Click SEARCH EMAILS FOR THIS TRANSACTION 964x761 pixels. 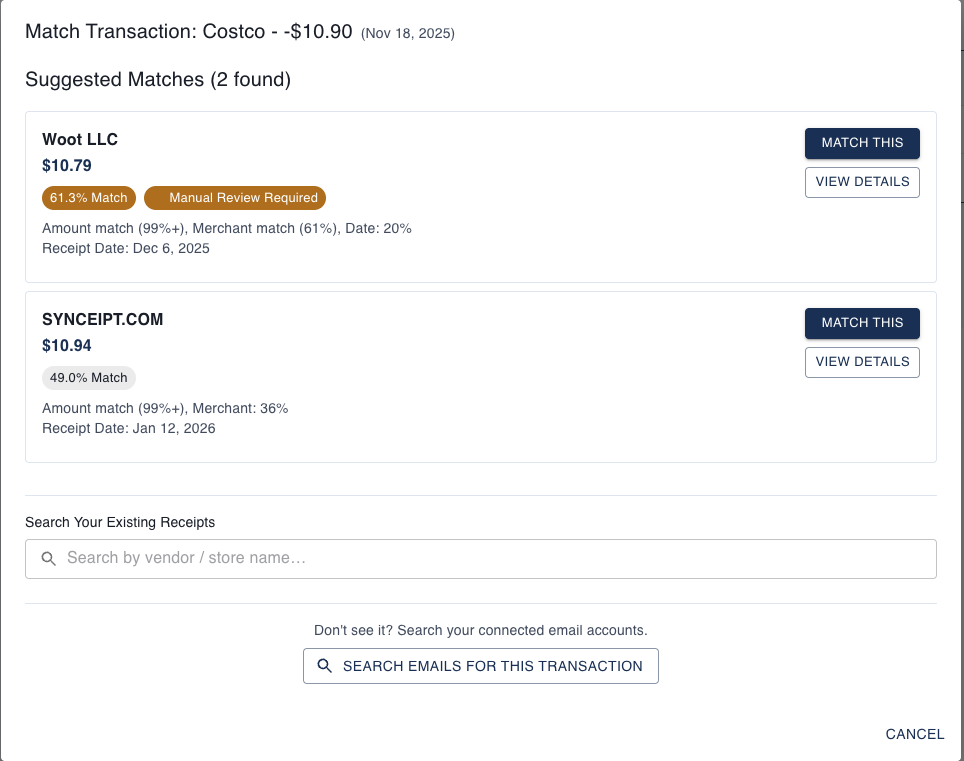[480, 665]
